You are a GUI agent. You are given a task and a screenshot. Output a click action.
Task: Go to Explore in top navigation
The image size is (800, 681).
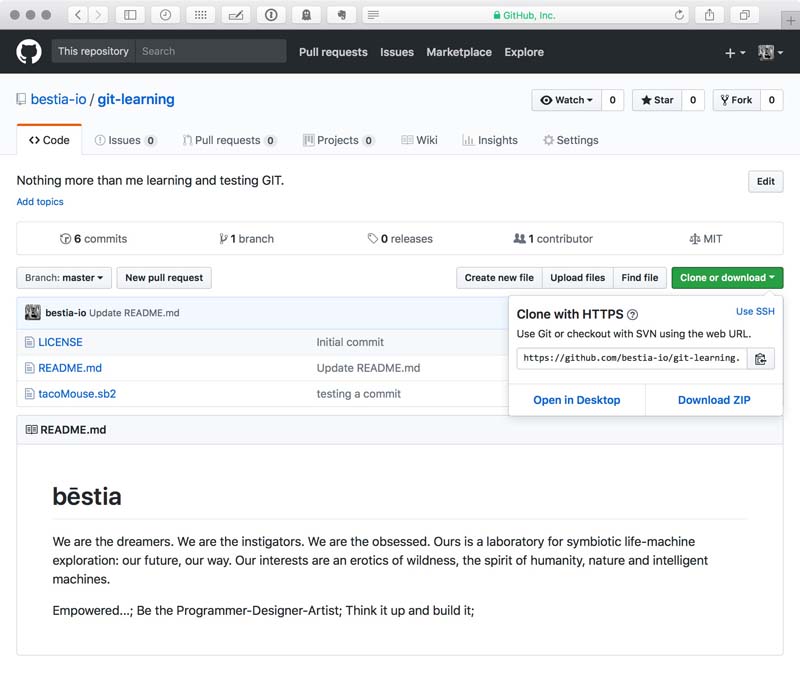click(x=524, y=52)
